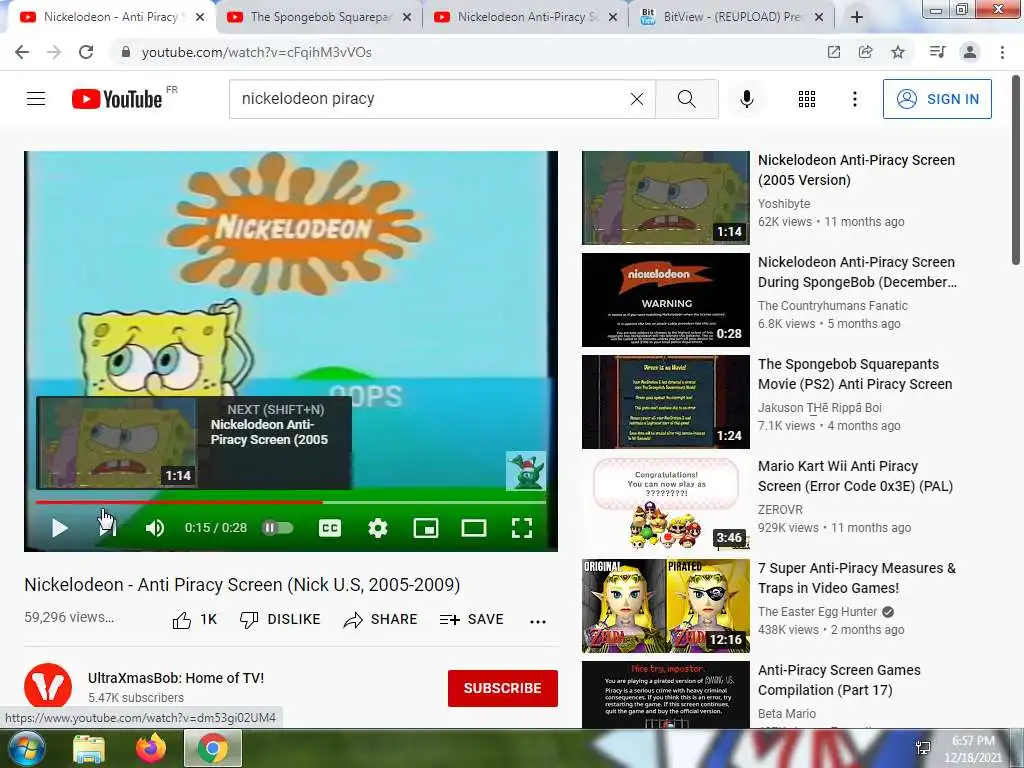This screenshot has height=768, width=1024.
Task: Skip to the next video
Action: (108, 528)
